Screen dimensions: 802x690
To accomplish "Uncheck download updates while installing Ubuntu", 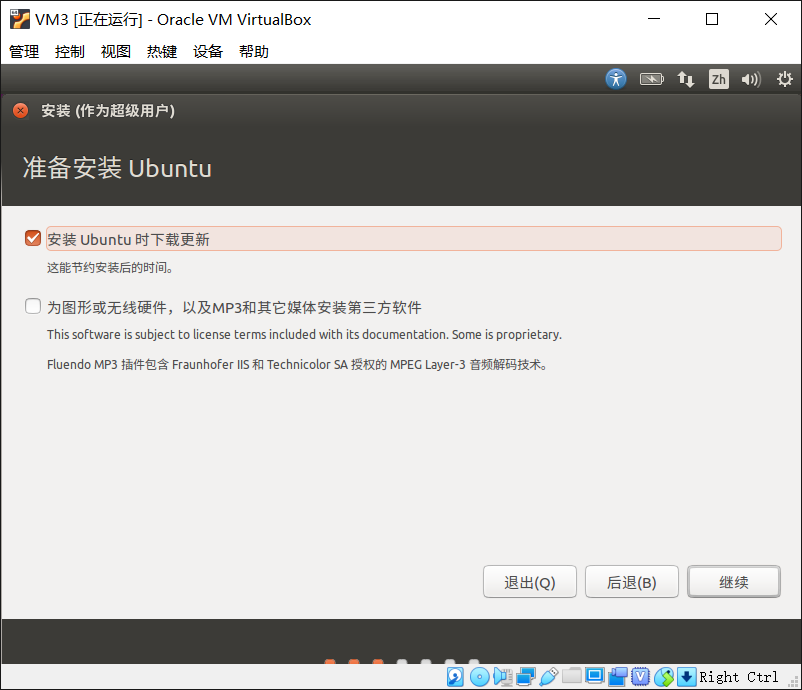I will (x=33, y=238).
